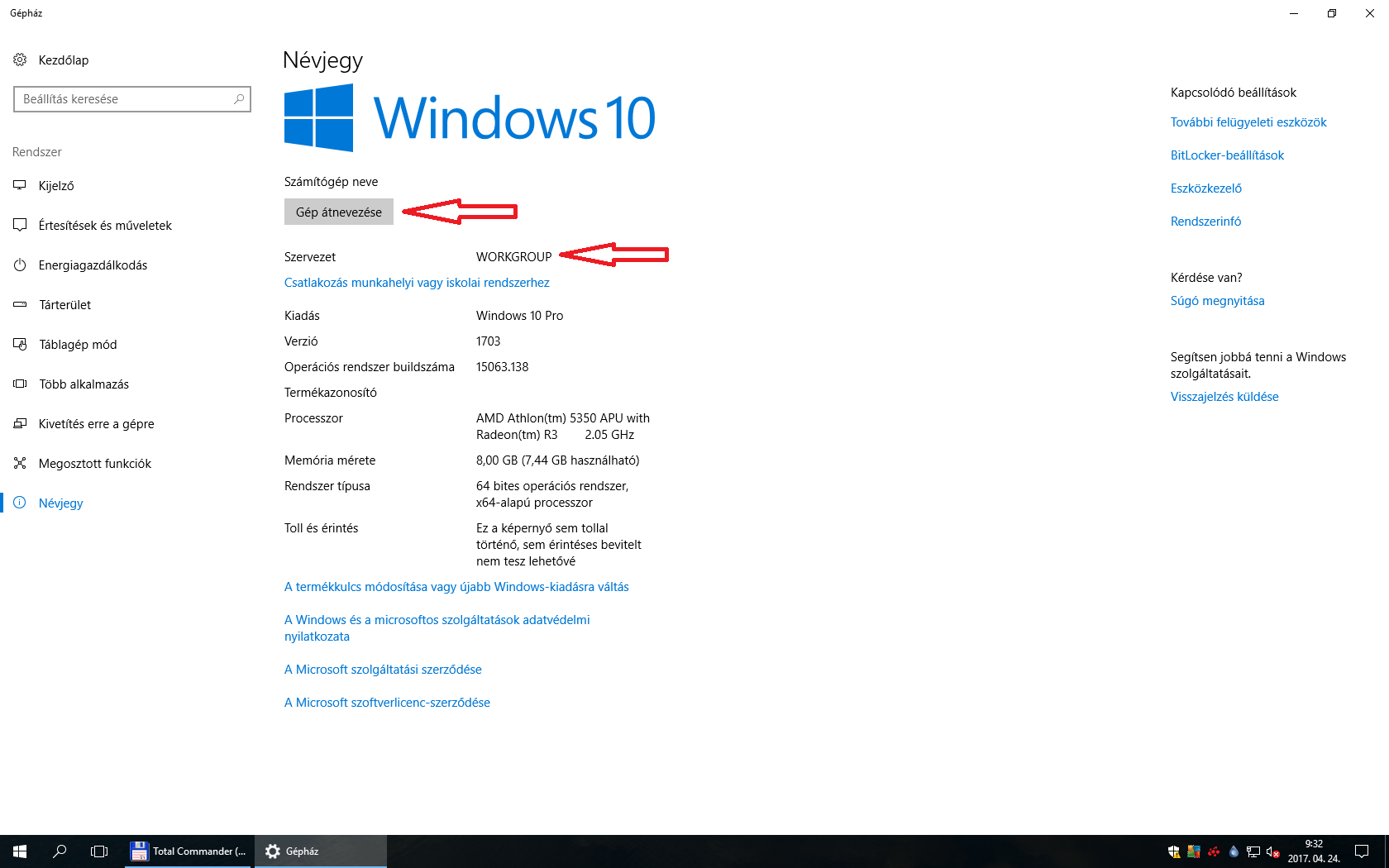1389x868 pixels.
Task: Click the Gépház taskbar button
Action: point(321,851)
